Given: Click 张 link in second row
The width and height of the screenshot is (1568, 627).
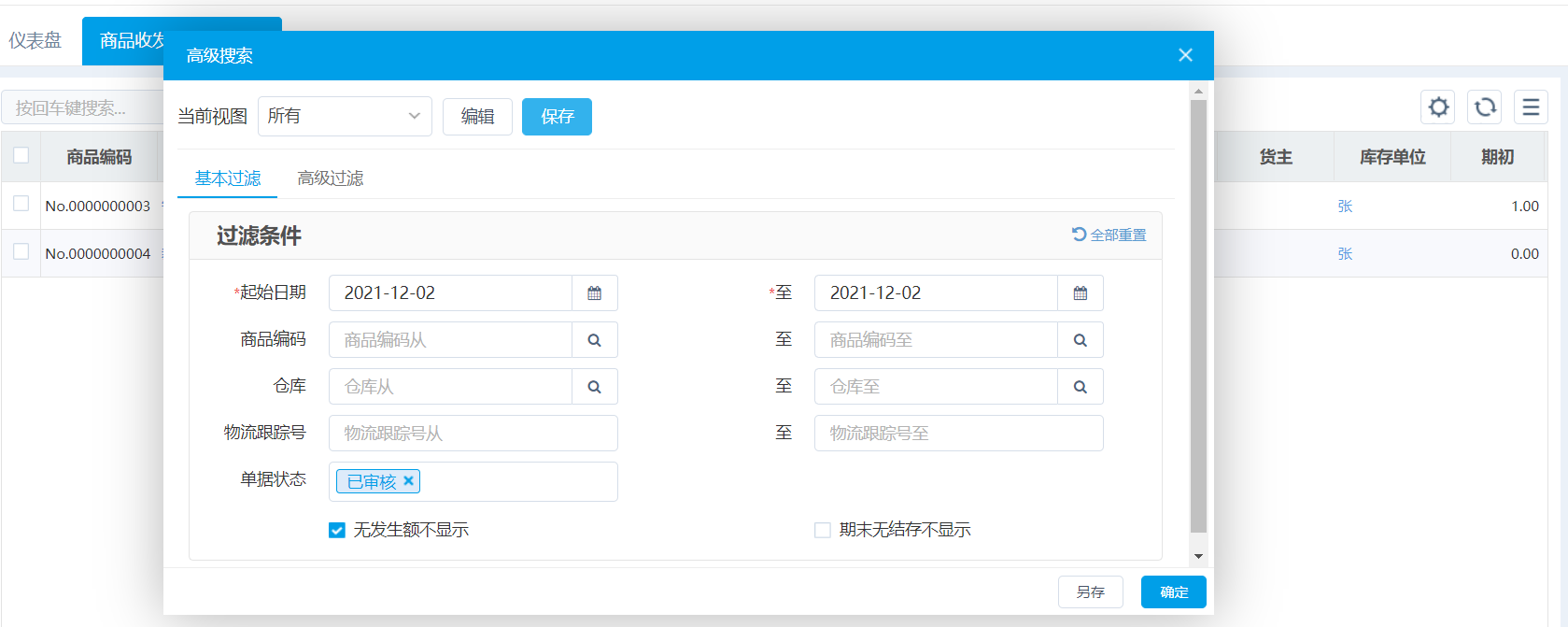Looking at the screenshot, I should 1345,254.
